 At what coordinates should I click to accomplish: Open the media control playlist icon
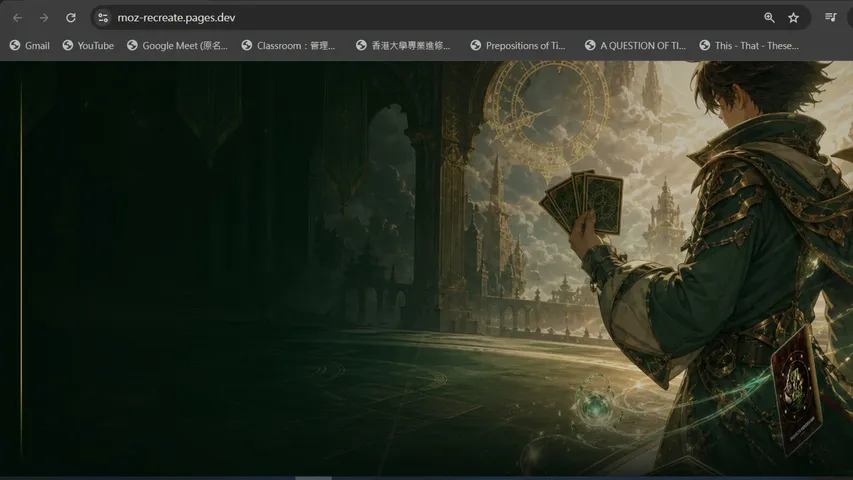[x=831, y=17]
